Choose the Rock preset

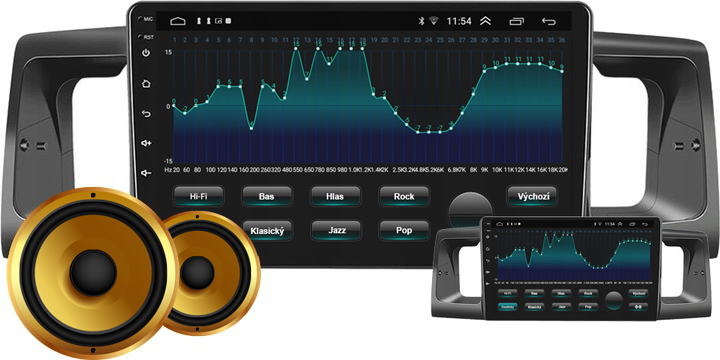(x=404, y=196)
